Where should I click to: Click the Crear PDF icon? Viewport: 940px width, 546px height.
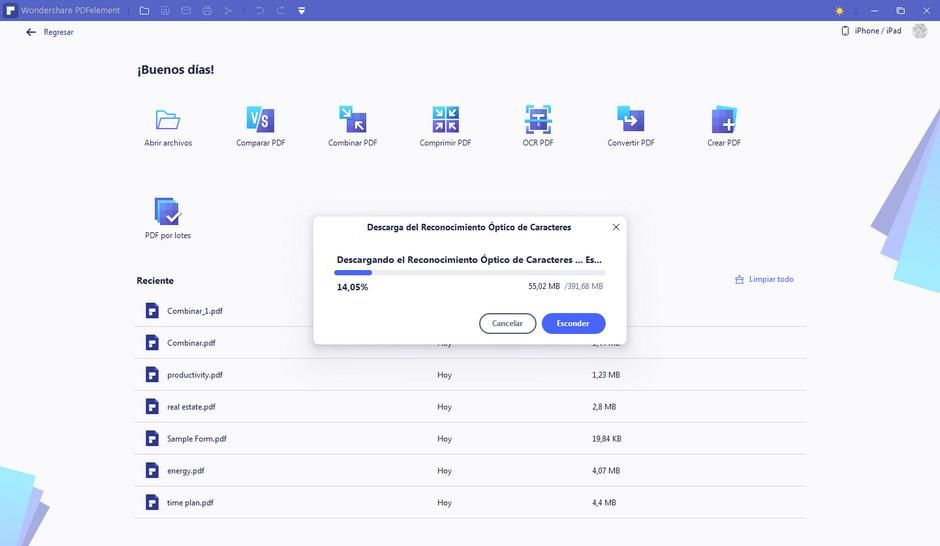point(723,121)
